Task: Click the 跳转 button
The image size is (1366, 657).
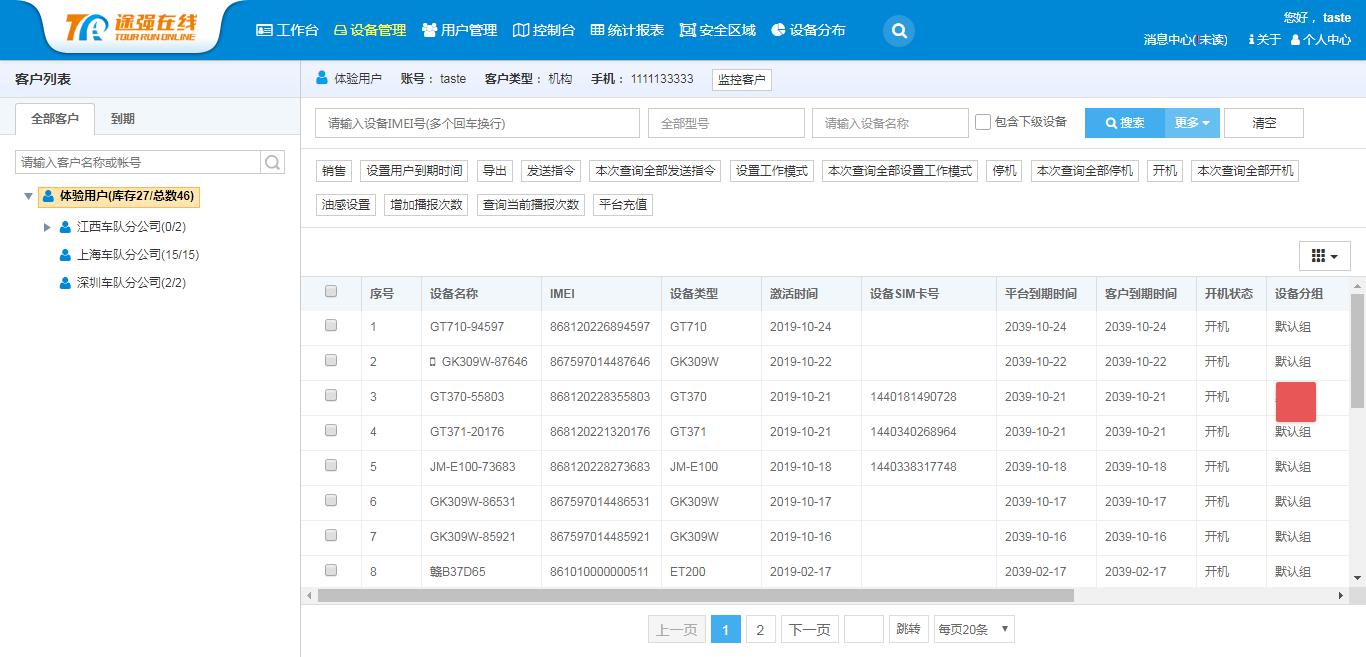Action: coord(908,629)
